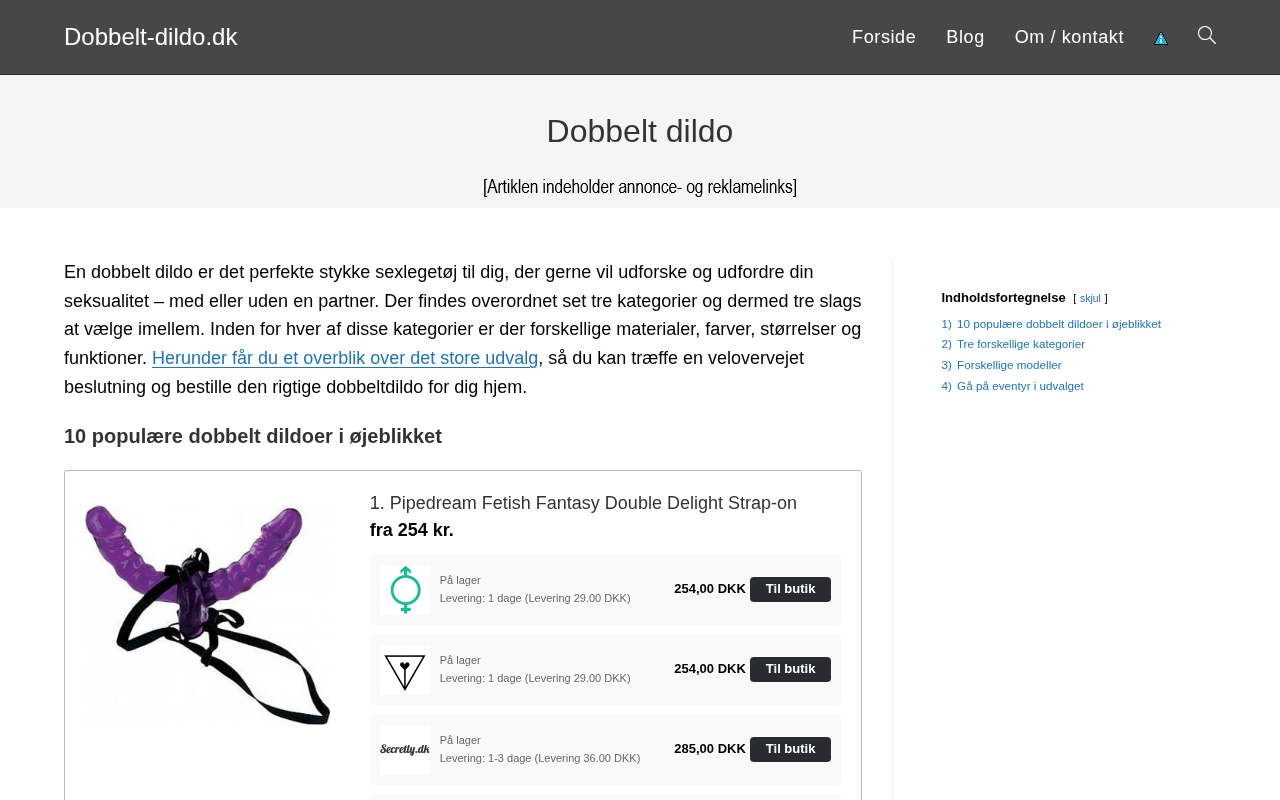Open the Blog menu item
The height and width of the screenshot is (800, 1280).
pos(965,37)
